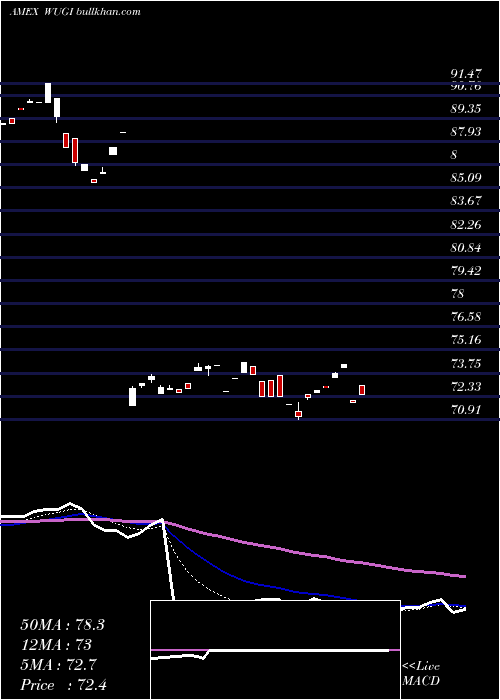Click the 89.35 price level label
Screen dimensions: 500x700
point(466,109)
